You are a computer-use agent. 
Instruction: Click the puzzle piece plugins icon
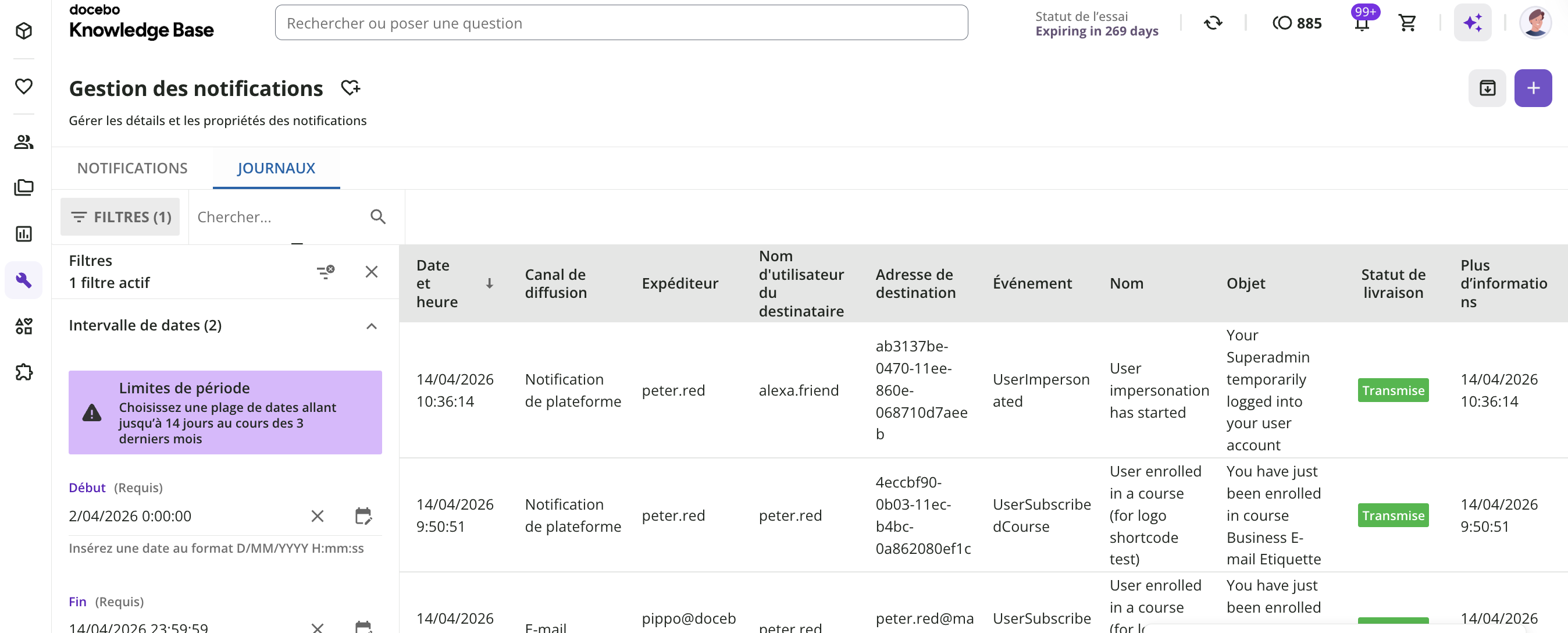coord(24,372)
